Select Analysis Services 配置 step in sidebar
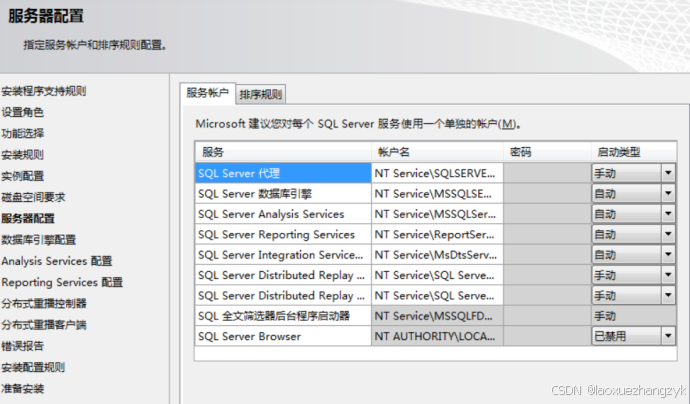 (57, 261)
